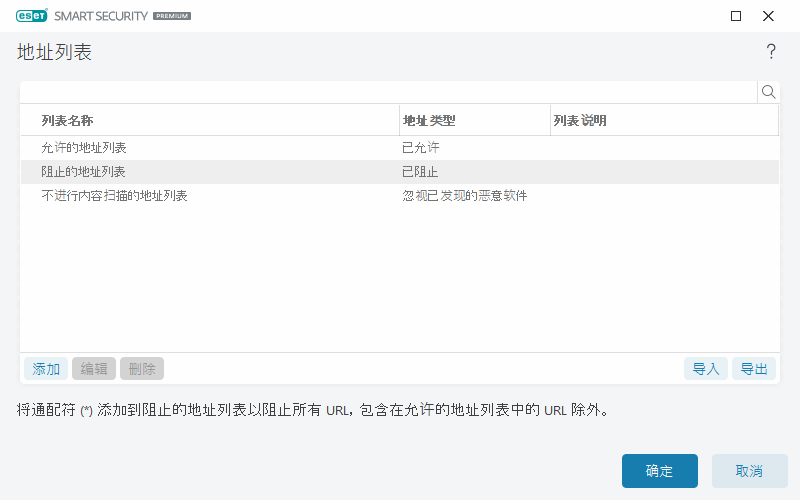Select the 不进行内容扫描的地址列表 row

115,196
